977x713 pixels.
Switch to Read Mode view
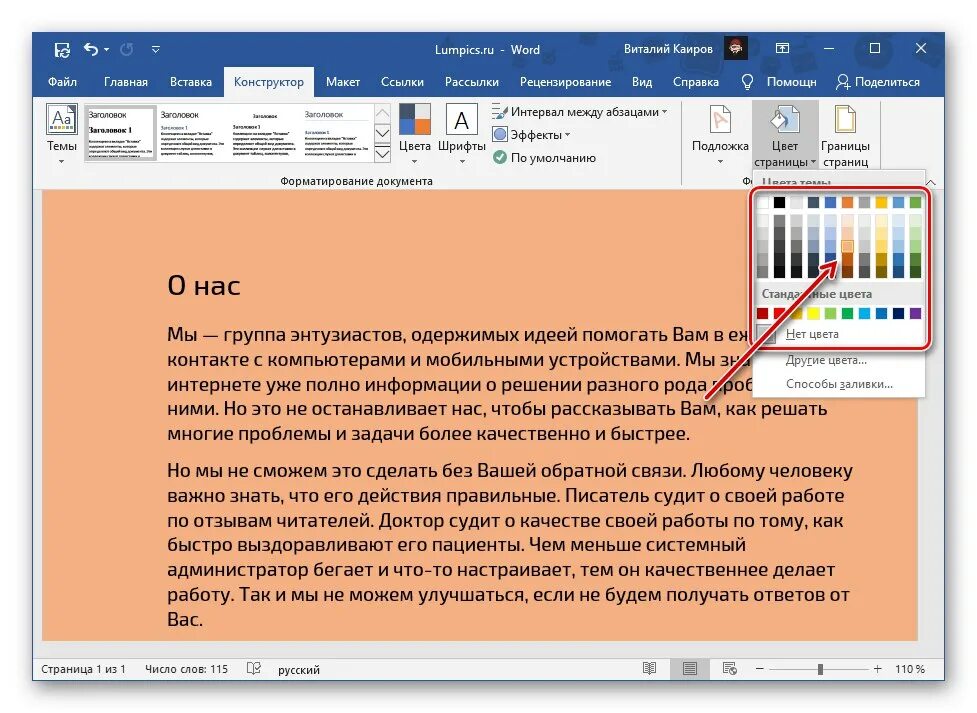tap(649, 669)
